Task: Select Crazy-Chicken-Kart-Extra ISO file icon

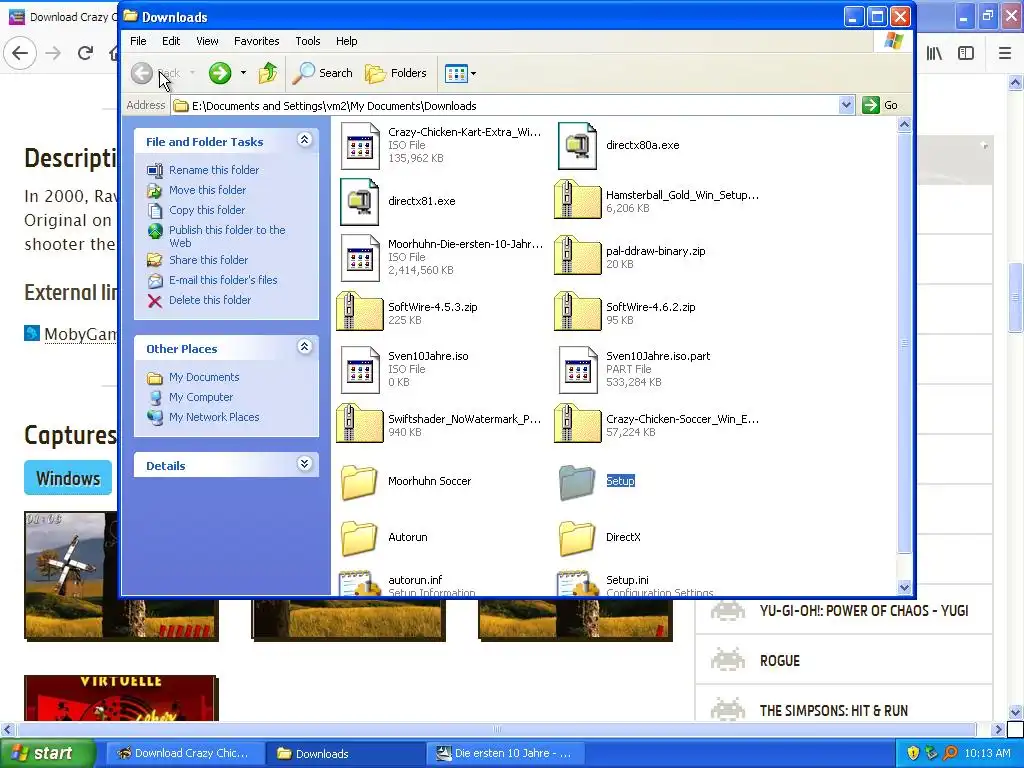Action: pos(360,146)
